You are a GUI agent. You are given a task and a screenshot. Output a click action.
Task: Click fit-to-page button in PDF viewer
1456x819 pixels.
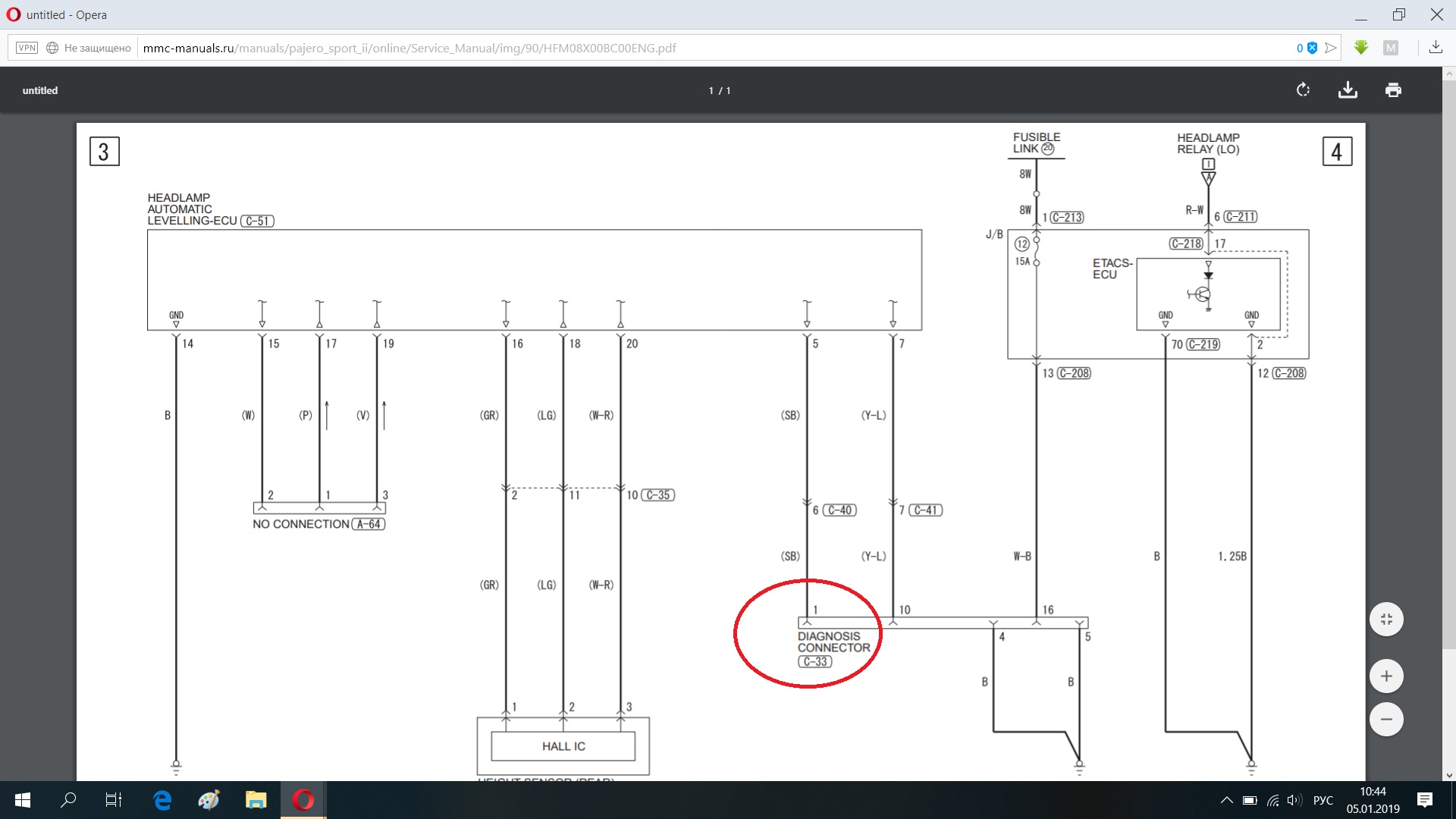pos(1386,620)
